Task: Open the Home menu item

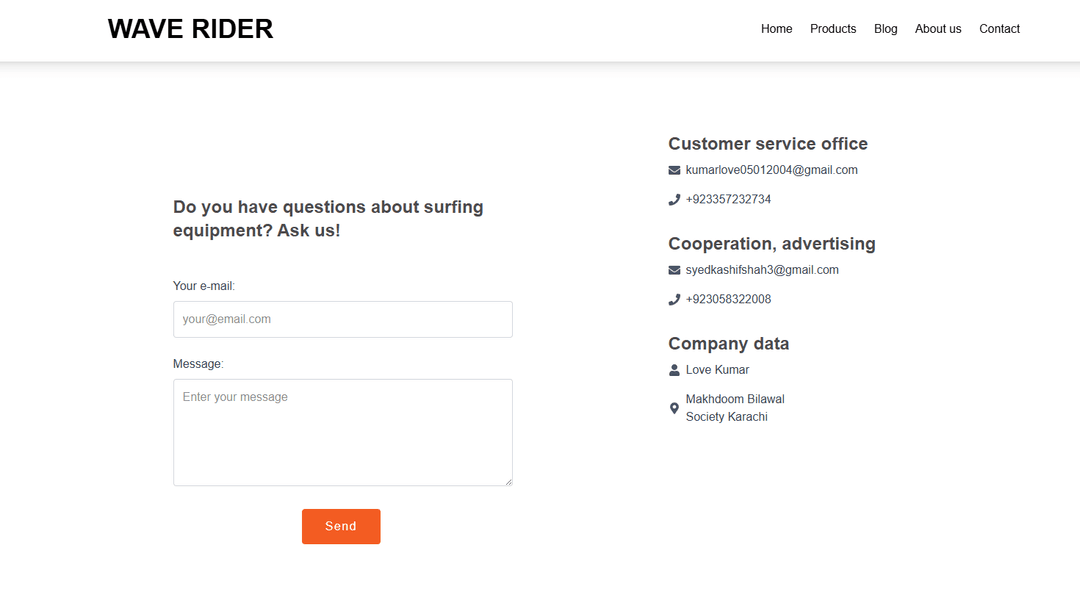Action: 776,29
